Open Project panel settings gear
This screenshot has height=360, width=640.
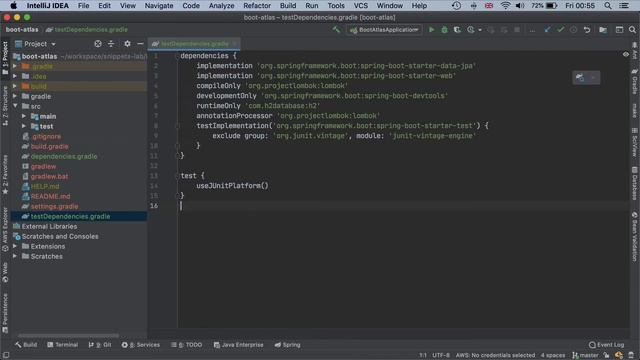(x=127, y=44)
